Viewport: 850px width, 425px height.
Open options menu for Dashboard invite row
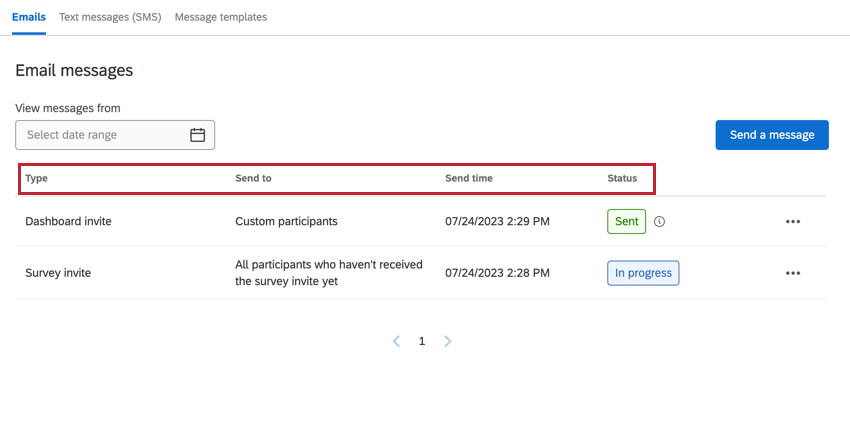click(x=793, y=222)
